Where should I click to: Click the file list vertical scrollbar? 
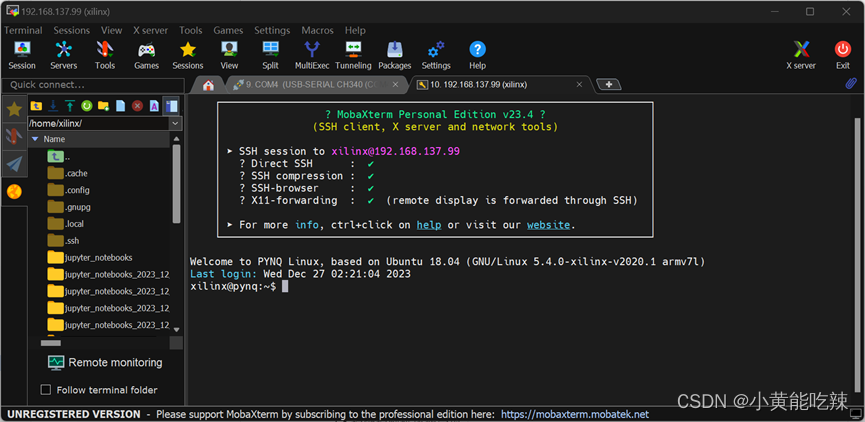177,184
